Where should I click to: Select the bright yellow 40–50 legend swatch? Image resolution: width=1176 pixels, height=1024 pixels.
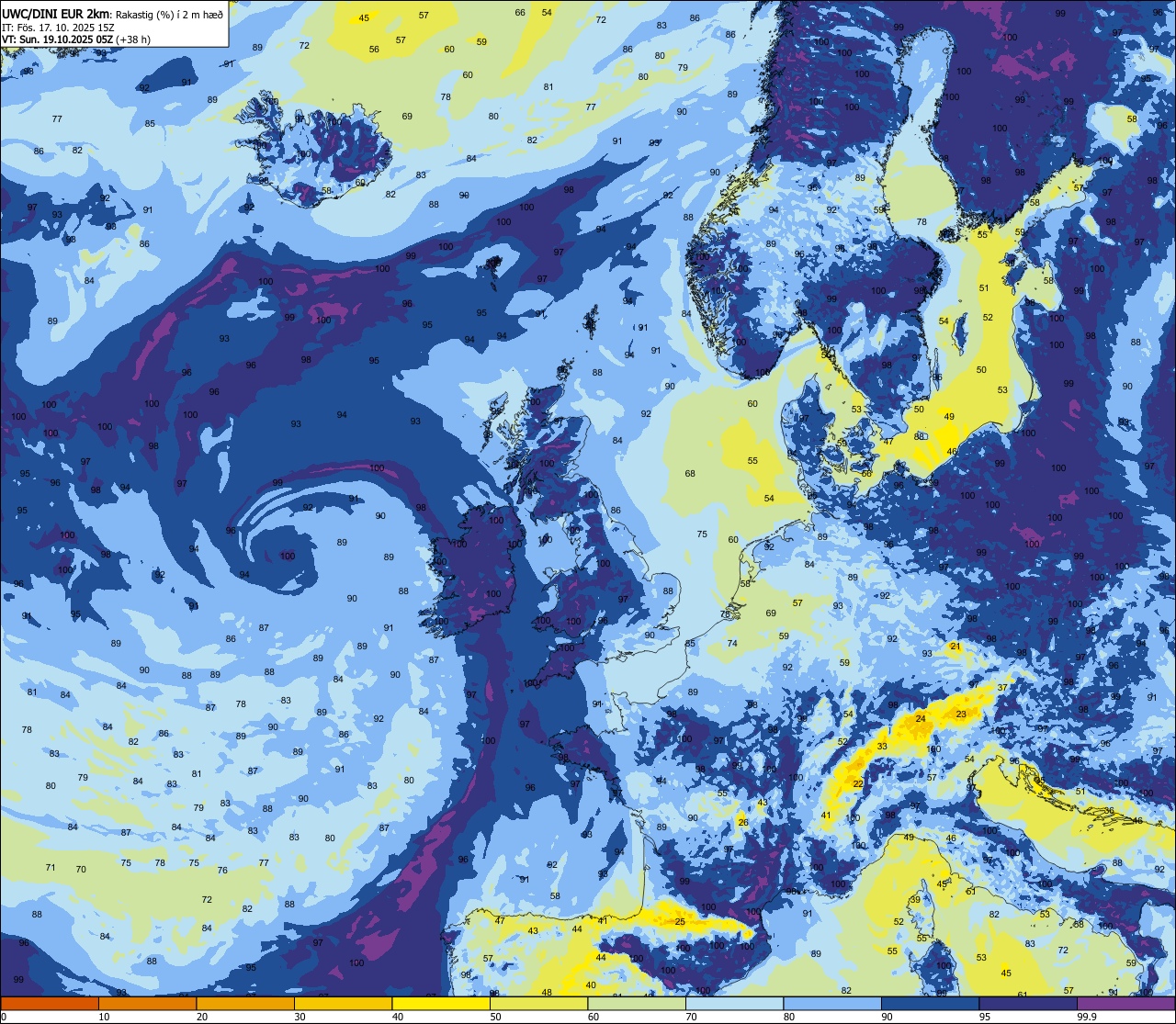tap(441, 1003)
